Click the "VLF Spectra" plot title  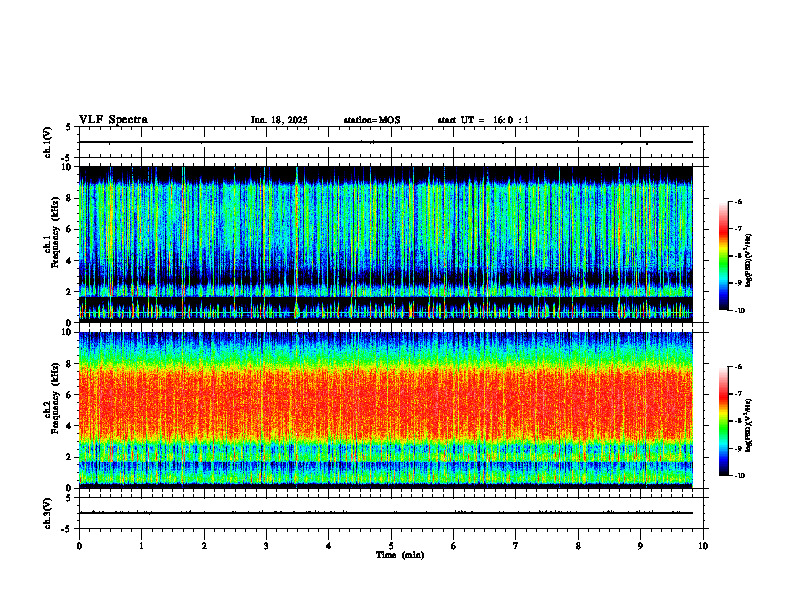pos(113,120)
